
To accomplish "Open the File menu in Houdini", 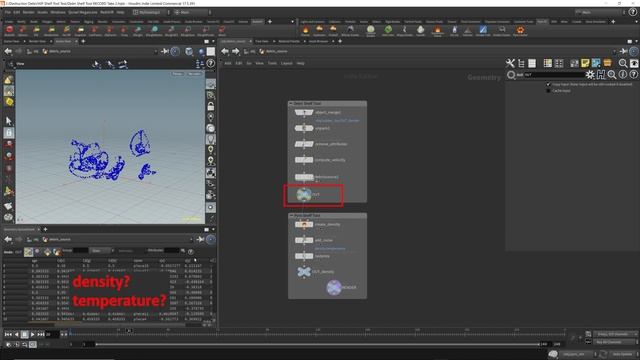I will (7, 12).
